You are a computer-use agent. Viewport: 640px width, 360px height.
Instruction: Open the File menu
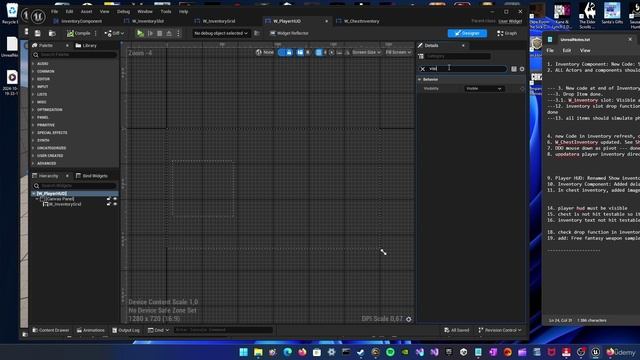click(55, 11)
